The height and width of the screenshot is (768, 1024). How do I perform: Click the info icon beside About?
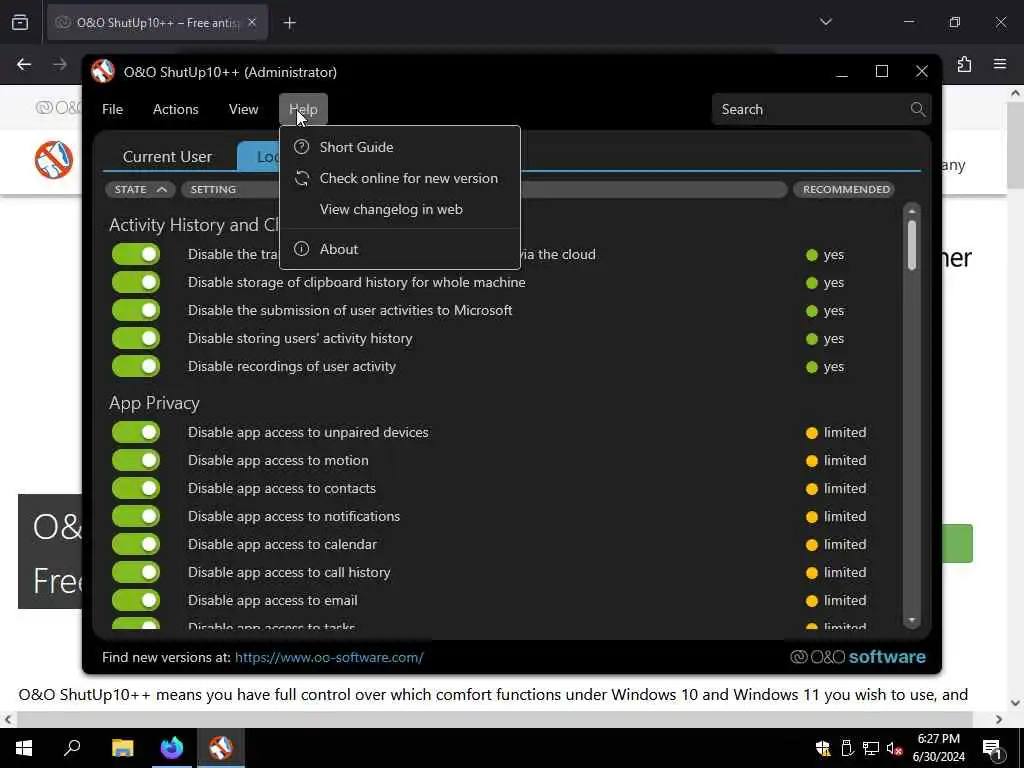301,249
